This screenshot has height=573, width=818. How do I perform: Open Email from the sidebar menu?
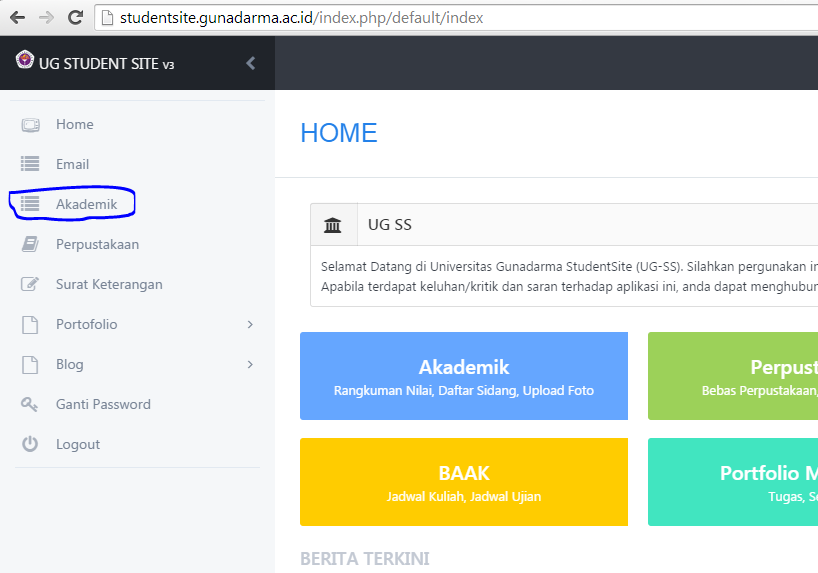pyautogui.click(x=73, y=164)
